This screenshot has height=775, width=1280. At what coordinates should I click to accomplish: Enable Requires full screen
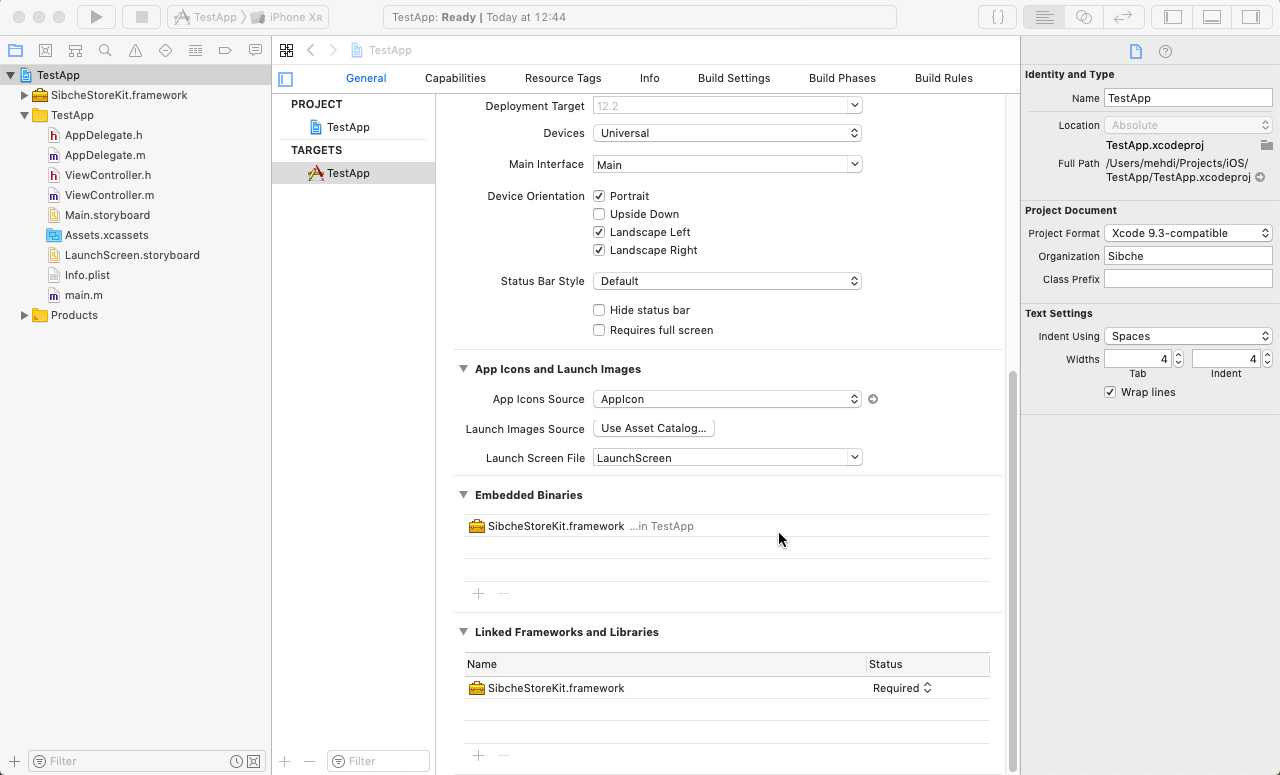click(599, 330)
